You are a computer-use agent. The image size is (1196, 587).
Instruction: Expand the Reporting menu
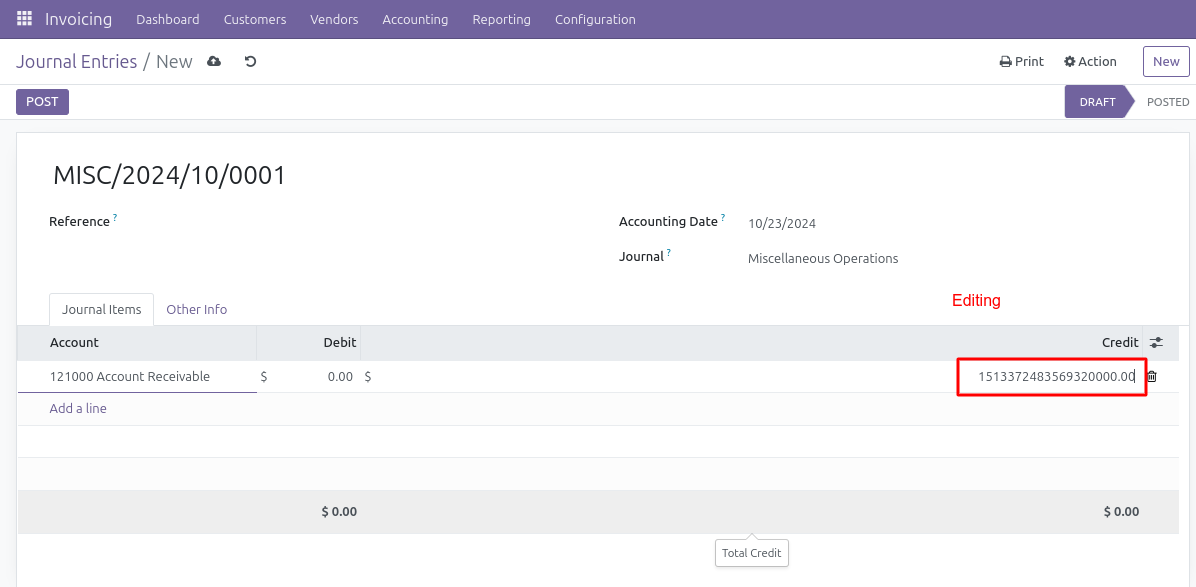[501, 19]
